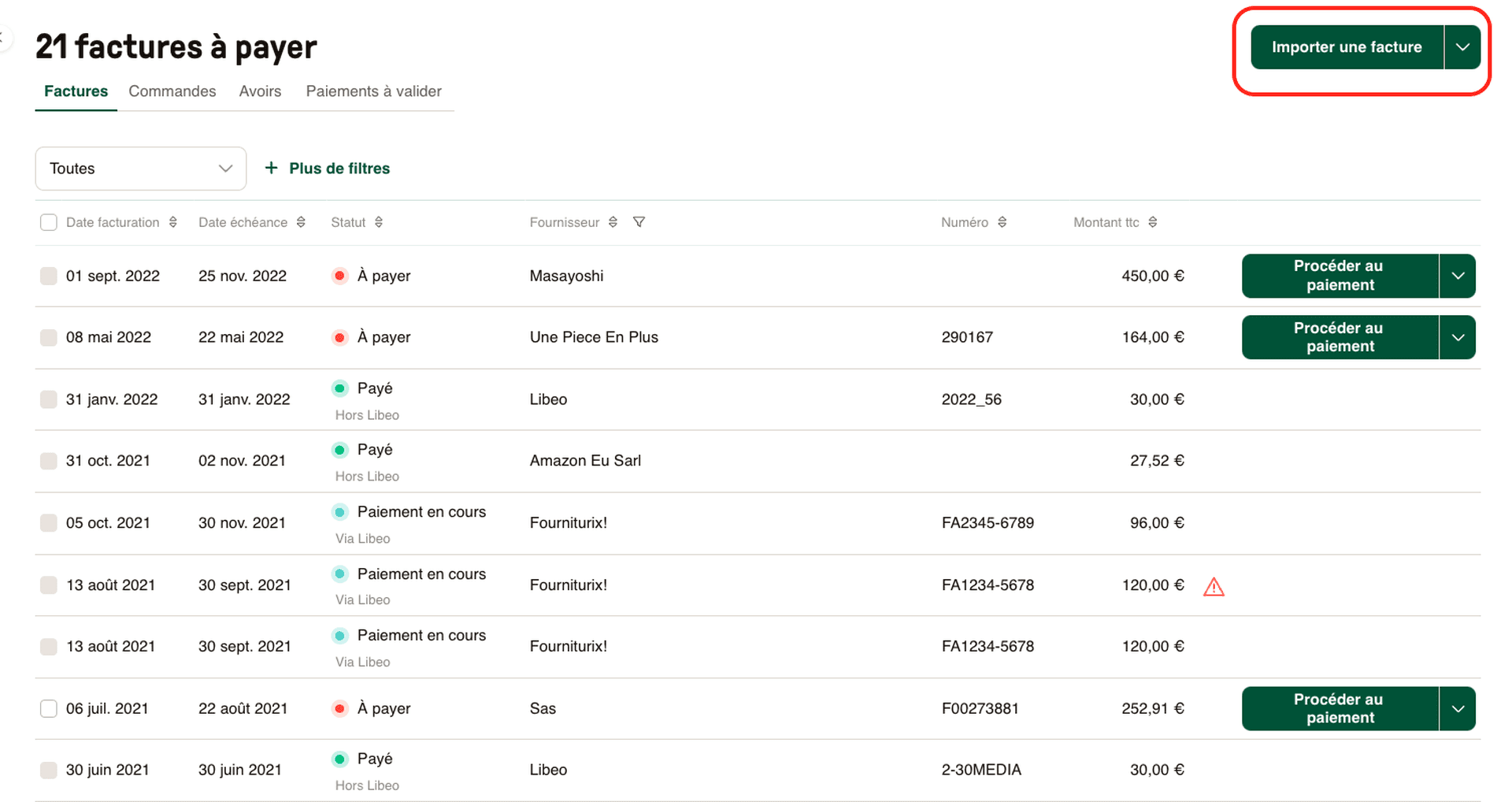
Task: Click the sort icon on Date facturation column
Action: 174,222
